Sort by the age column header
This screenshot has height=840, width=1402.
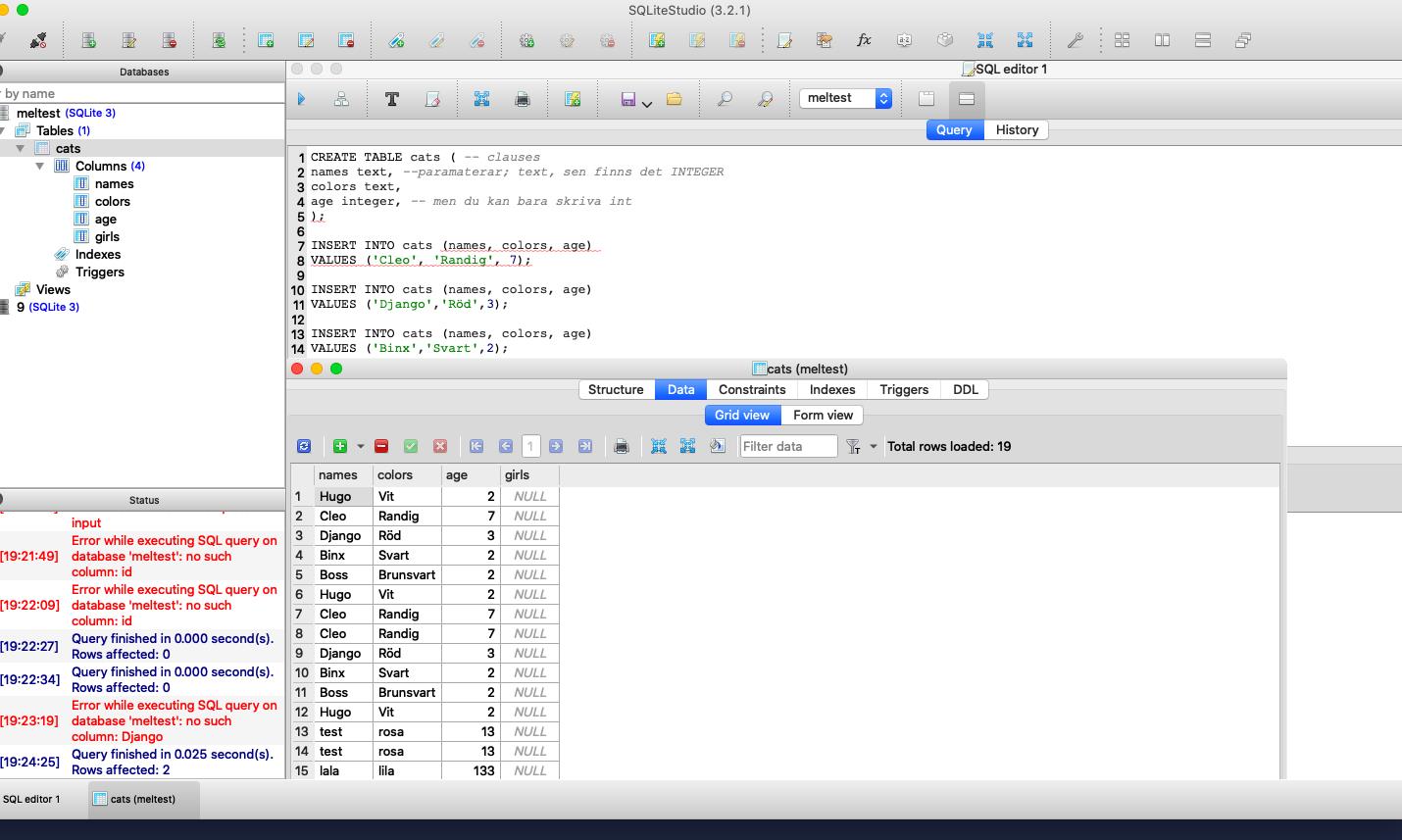[472, 474]
